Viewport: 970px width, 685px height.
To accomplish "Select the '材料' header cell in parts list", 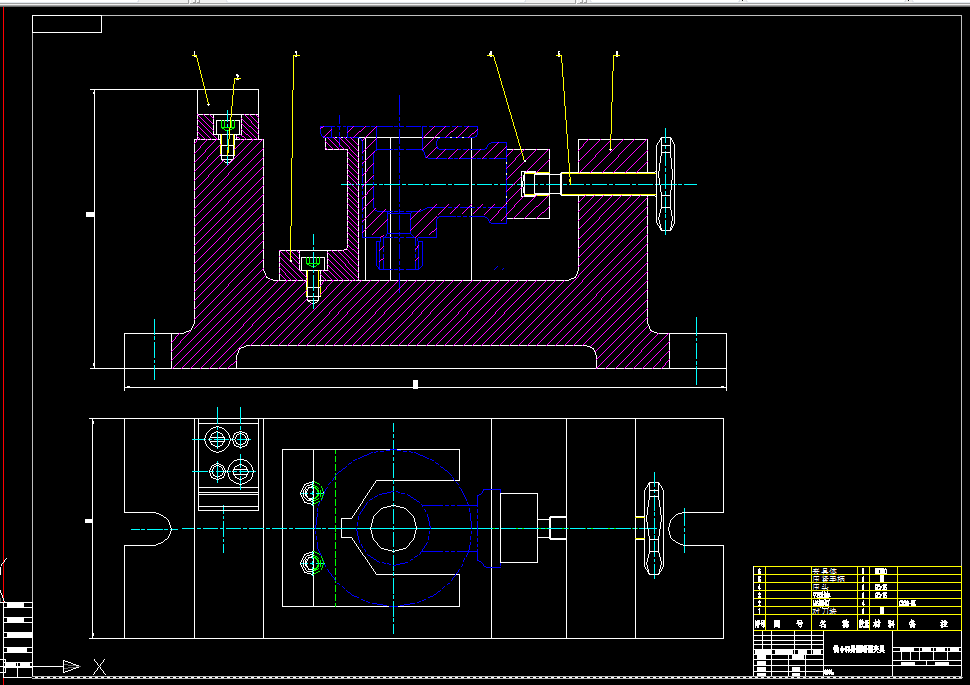I will coord(883,623).
